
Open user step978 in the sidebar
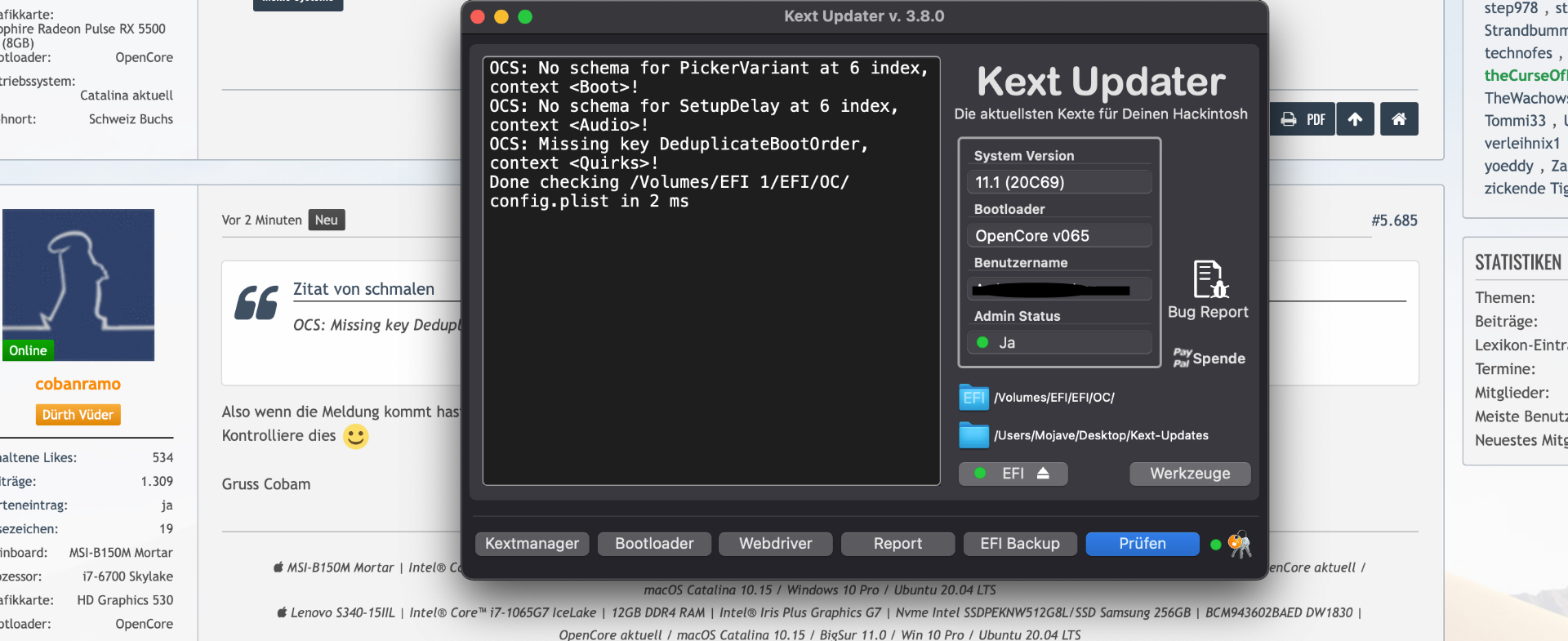point(1511,8)
